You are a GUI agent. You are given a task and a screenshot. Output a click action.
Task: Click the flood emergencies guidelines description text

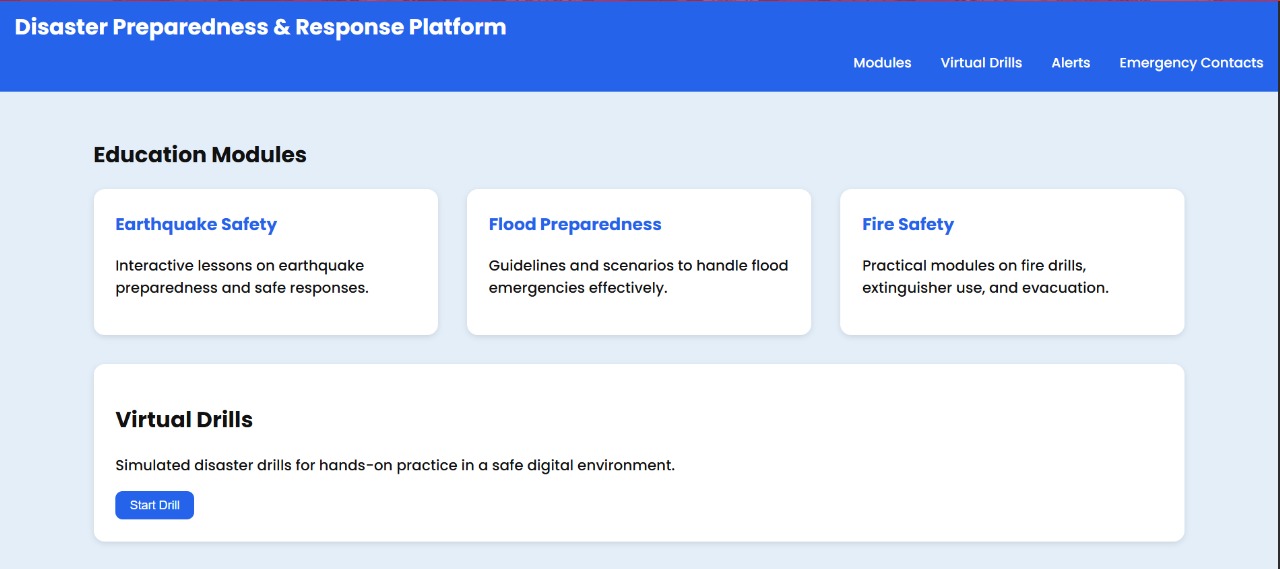tap(638, 277)
